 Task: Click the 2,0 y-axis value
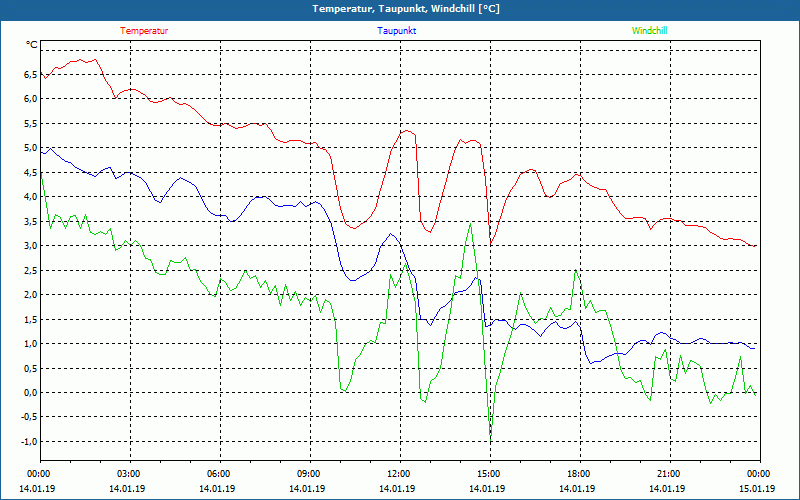pos(32,295)
